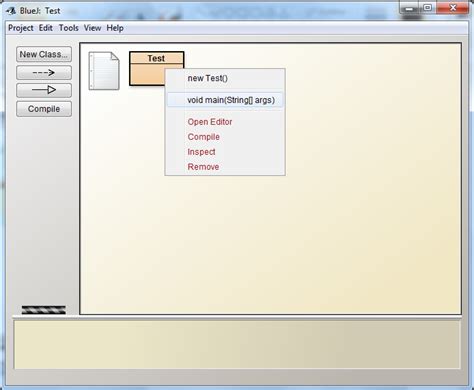Click the Compile button in sidebar
This screenshot has height=390, width=474.
pyautogui.click(x=44, y=109)
